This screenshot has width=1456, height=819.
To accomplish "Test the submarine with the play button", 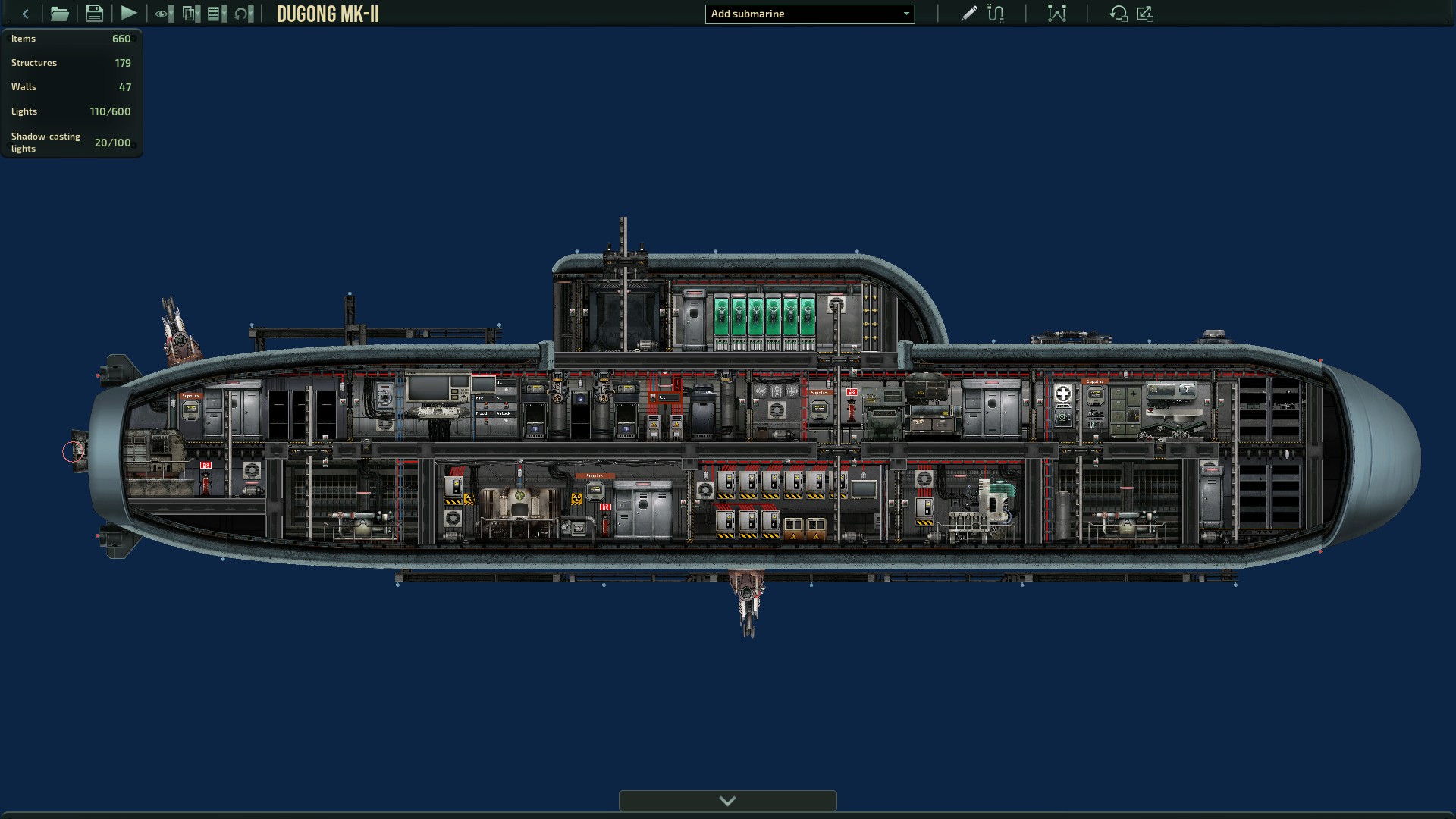I will tap(129, 13).
